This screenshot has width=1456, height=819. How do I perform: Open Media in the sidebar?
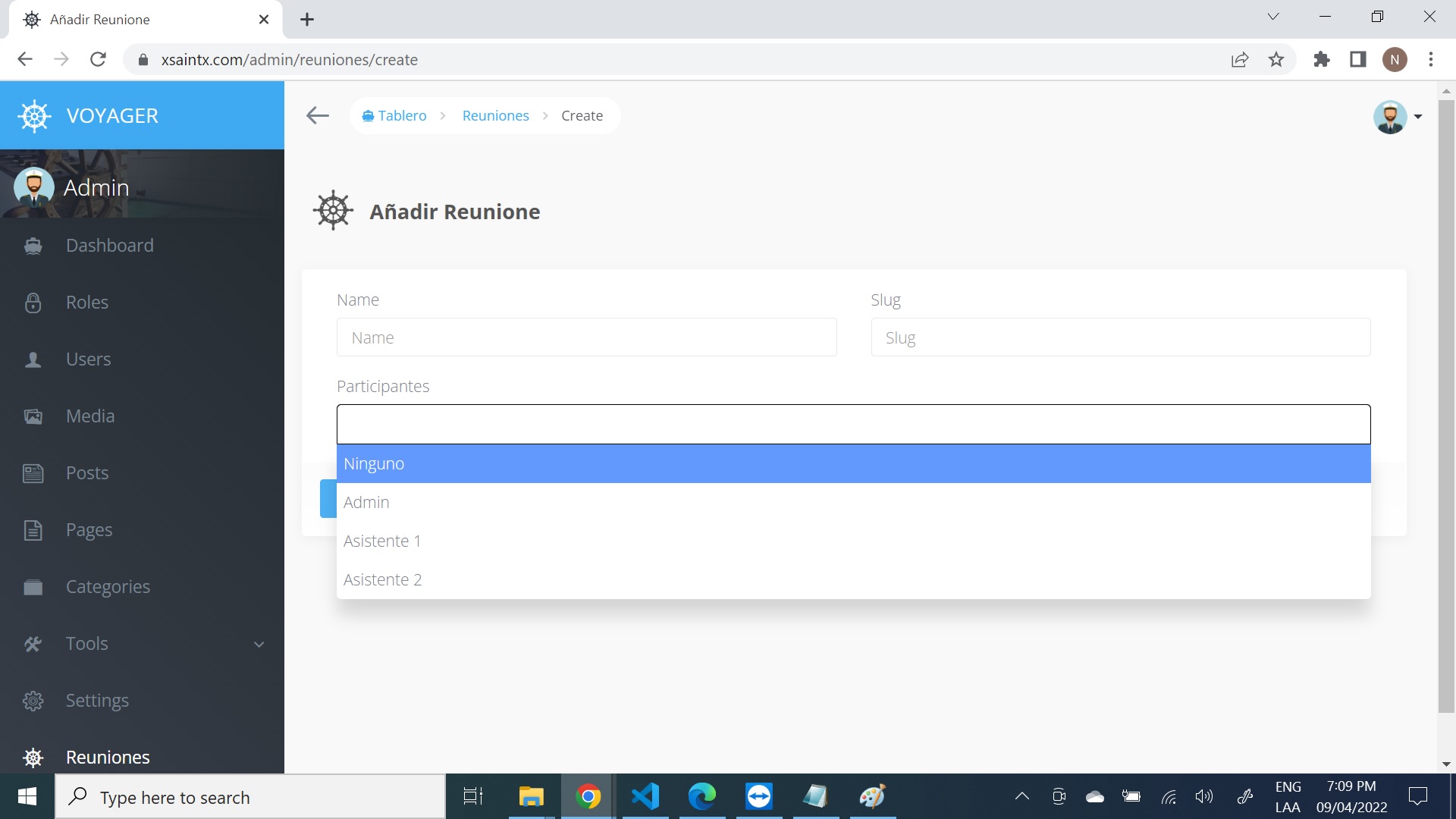[89, 416]
